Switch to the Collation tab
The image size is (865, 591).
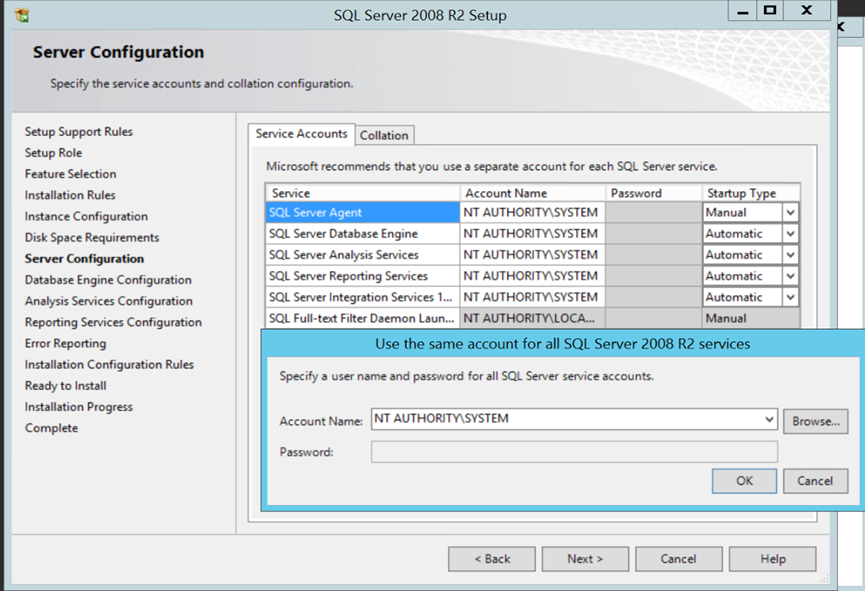384,135
